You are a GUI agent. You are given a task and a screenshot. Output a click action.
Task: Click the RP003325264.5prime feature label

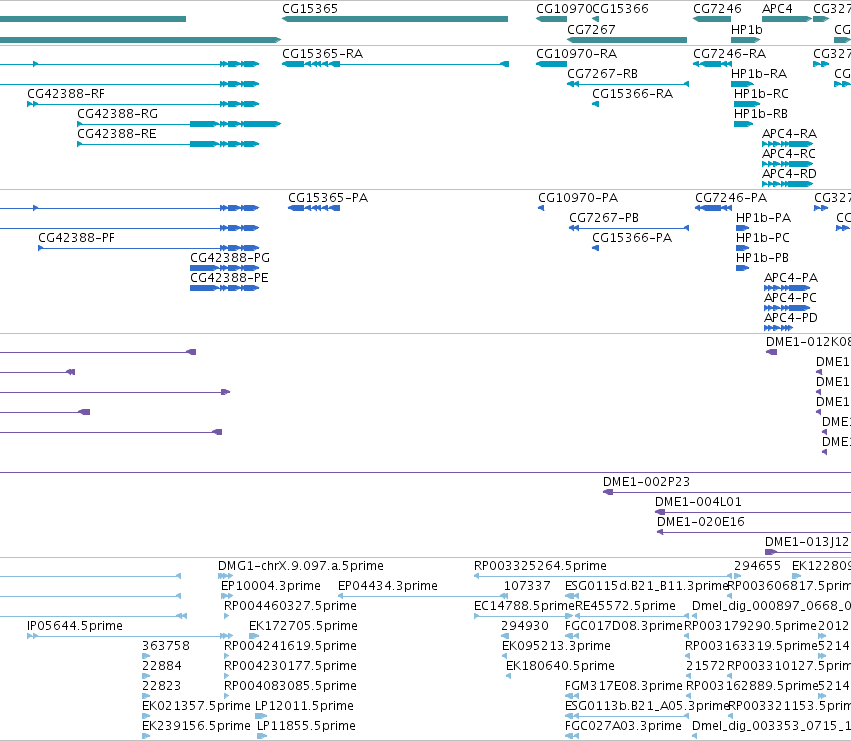(540, 566)
